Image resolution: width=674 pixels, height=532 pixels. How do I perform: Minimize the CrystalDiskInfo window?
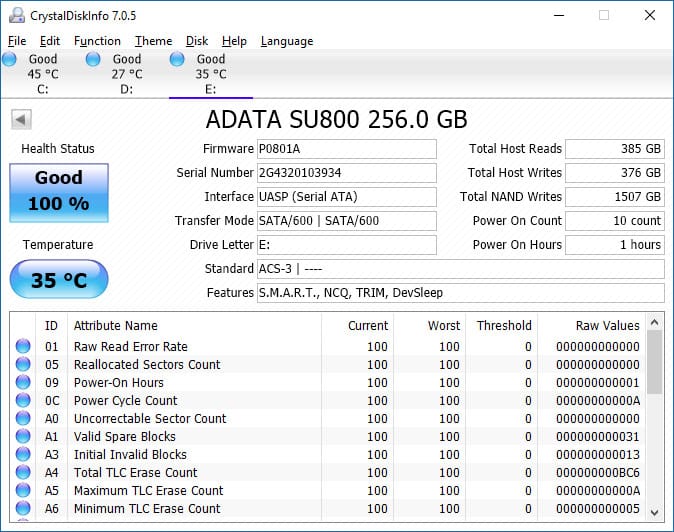point(559,15)
